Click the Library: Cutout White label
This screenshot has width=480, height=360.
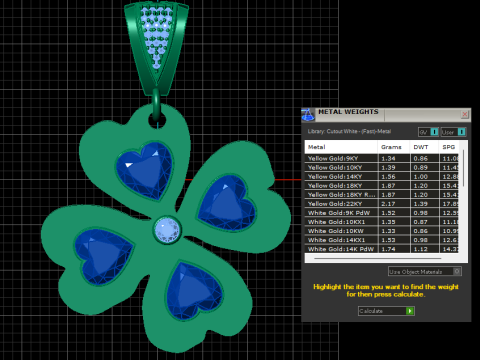pyautogui.click(x=349, y=131)
